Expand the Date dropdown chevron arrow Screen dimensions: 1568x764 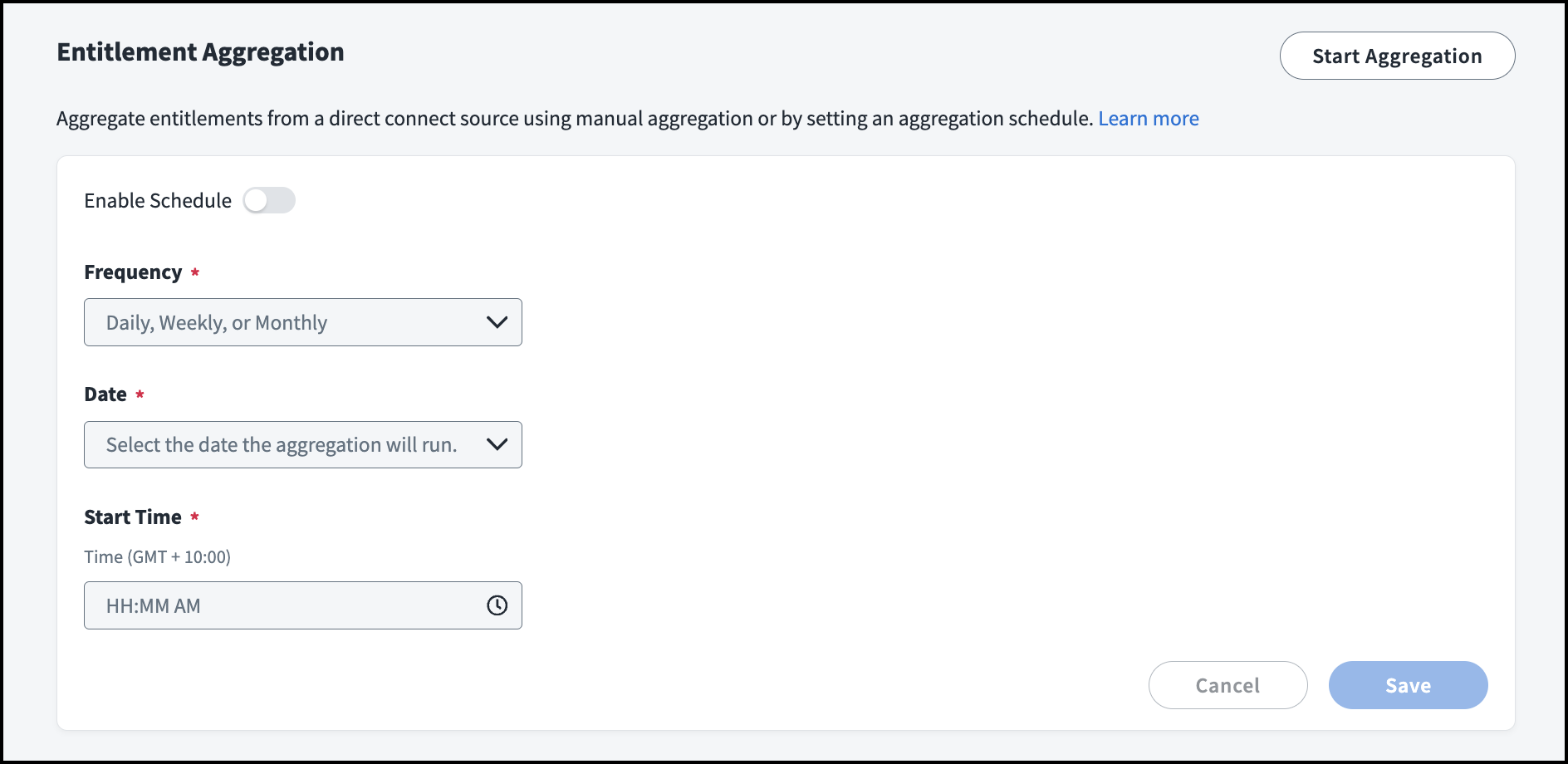pos(497,444)
